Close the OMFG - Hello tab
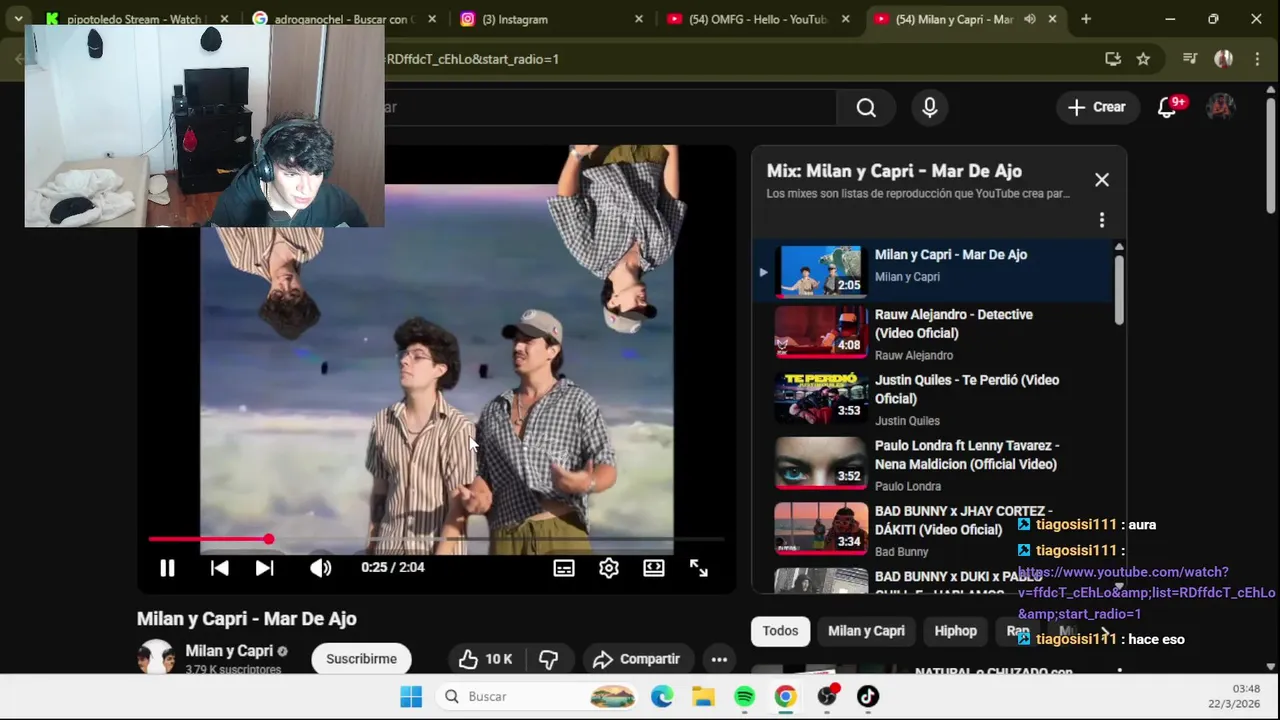Screen dimensions: 1280x720 (846, 19)
